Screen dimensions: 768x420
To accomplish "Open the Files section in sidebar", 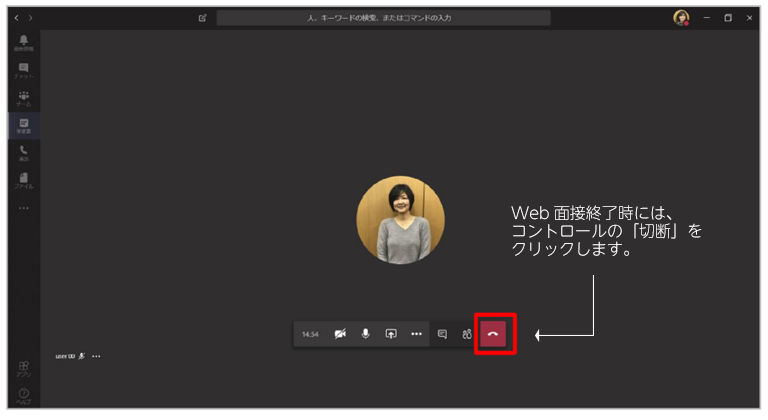I will point(24,180).
